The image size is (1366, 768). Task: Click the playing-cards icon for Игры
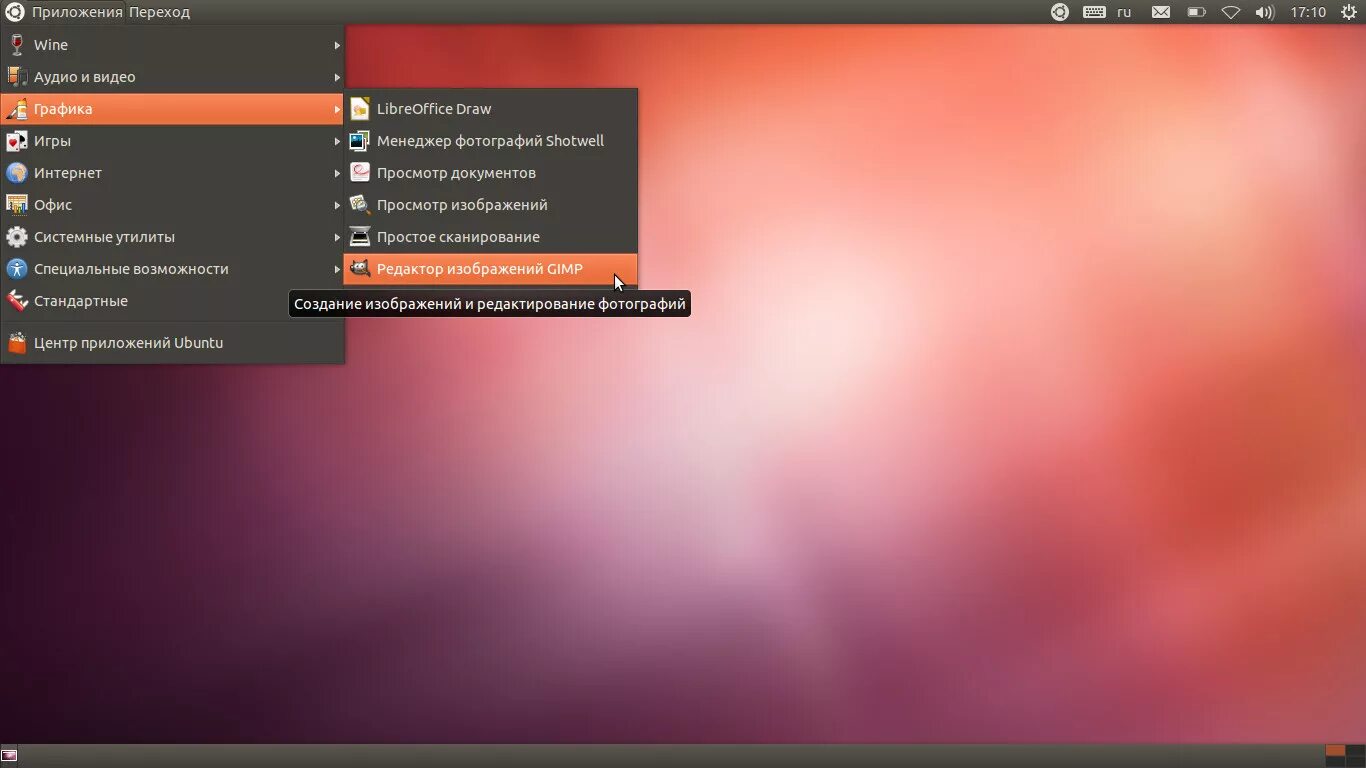click(x=16, y=141)
